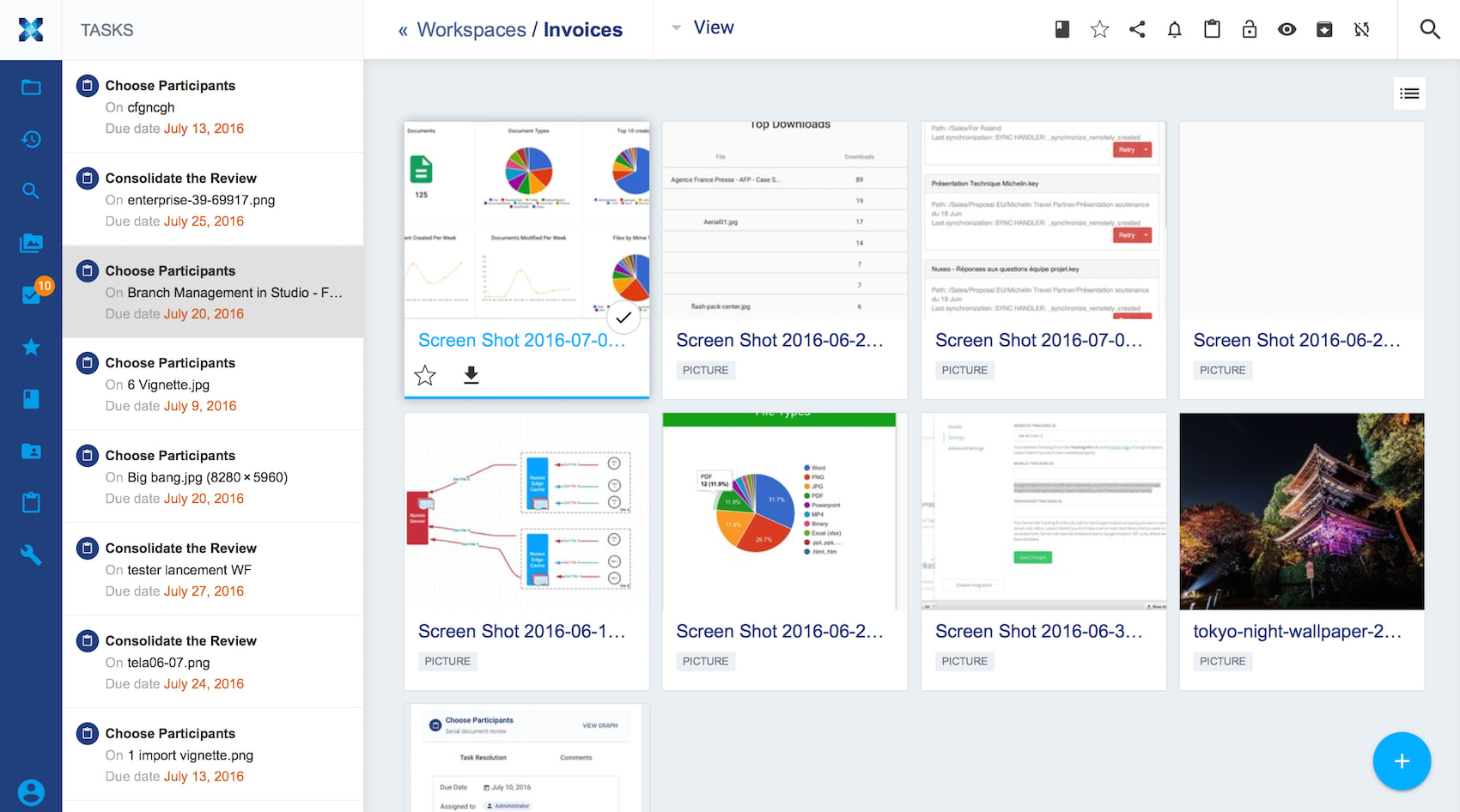The height and width of the screenshot is (812, 1460).
Task: Open Top Downloads table thumbnail
Action: click(785, 220)
